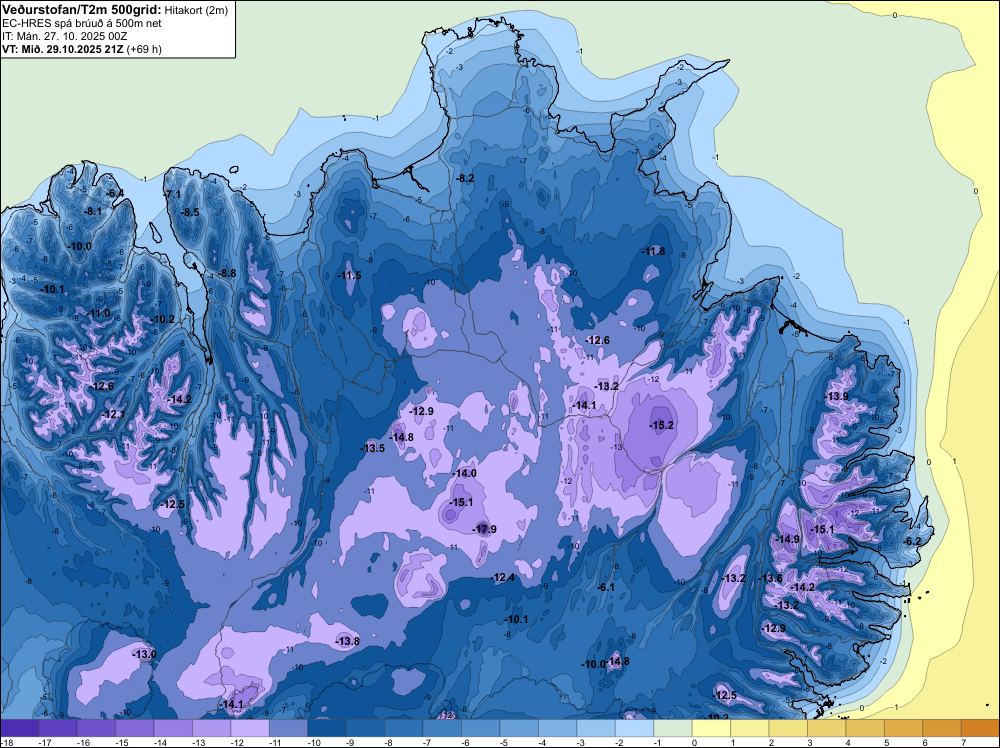The height and width of the screenshot is (748, 1000).
Task: Click the temperature label -13.6
Action: click(x=770, y=578)
